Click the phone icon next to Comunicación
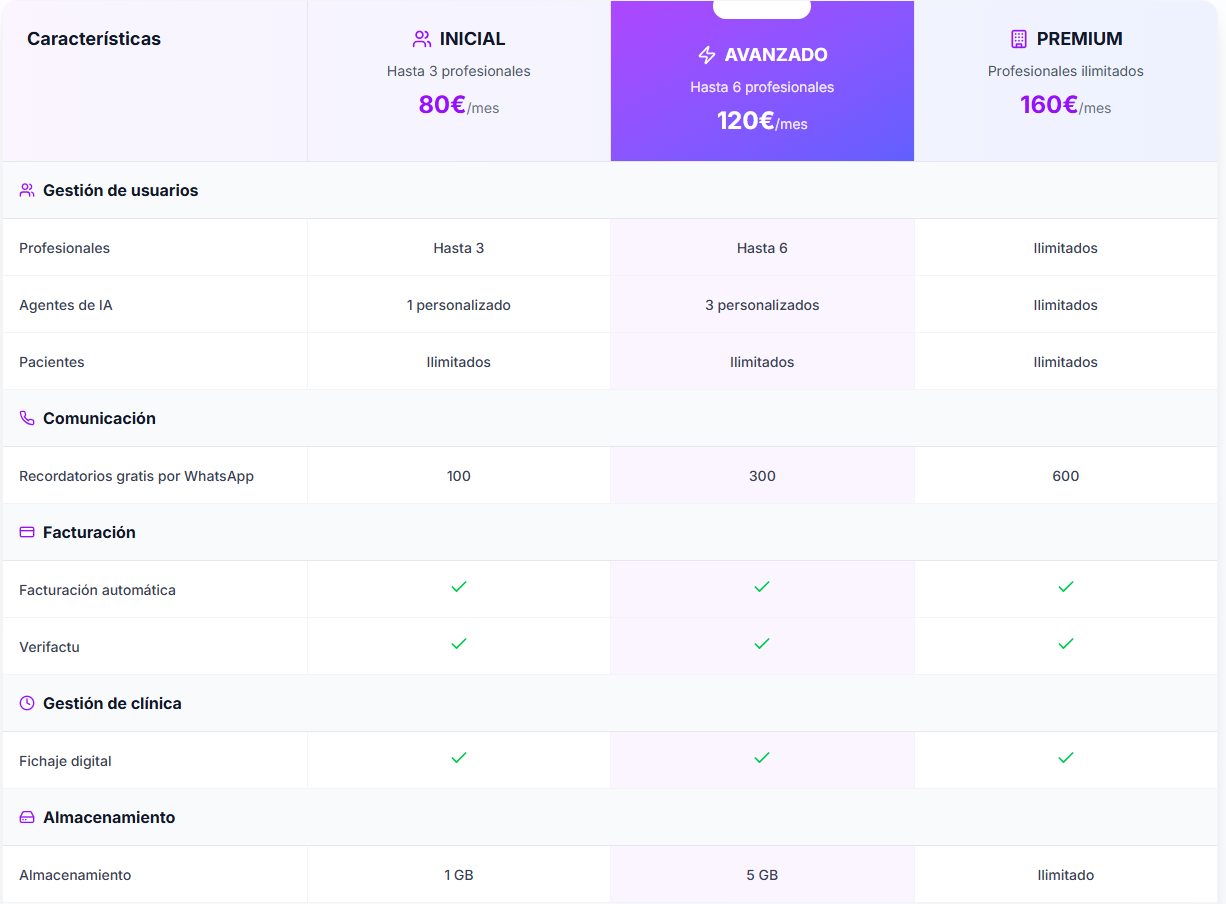This screenshot has width=1226, height=904. tap(27, 418)
